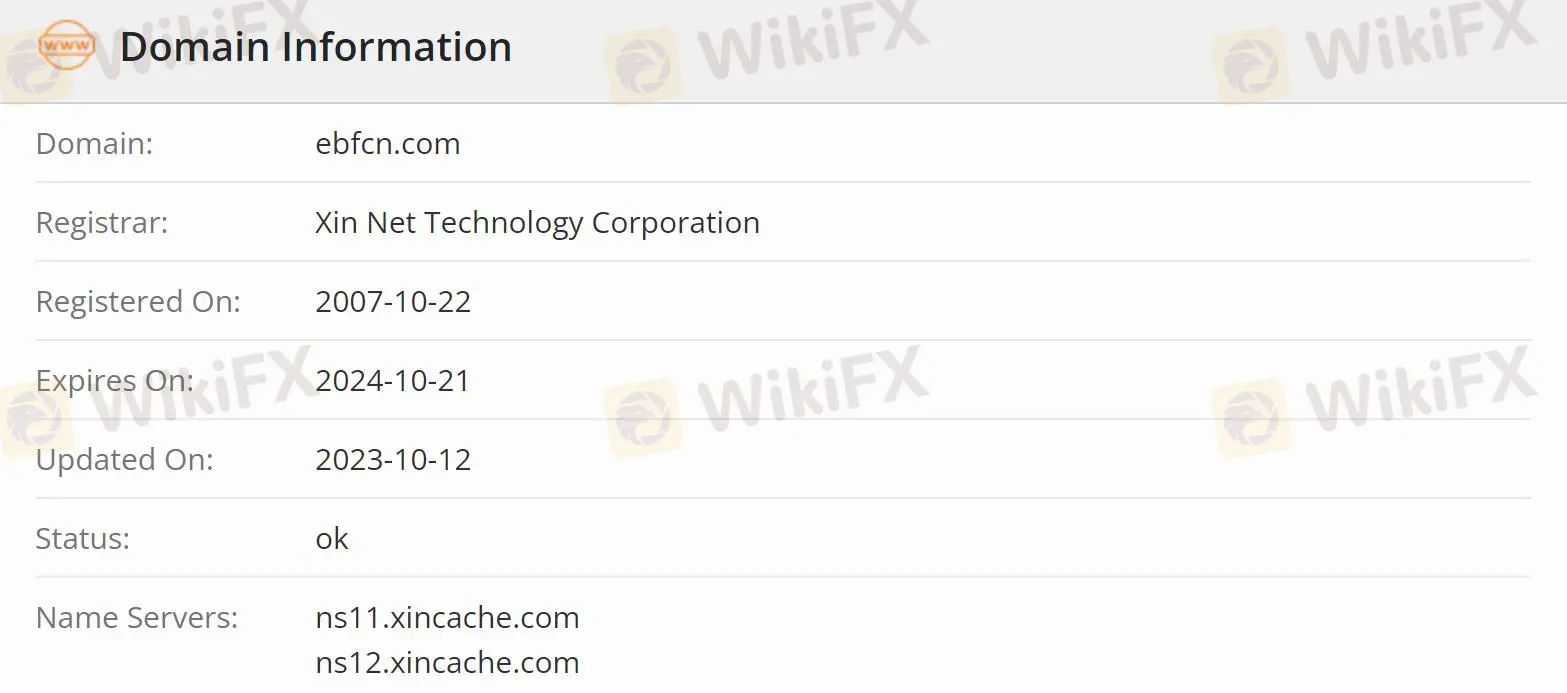Image resolution: width=1567 pixels, height=693 pixels.
Task: Select the ebfcn.com domain value
Action: tap(388, 144)
